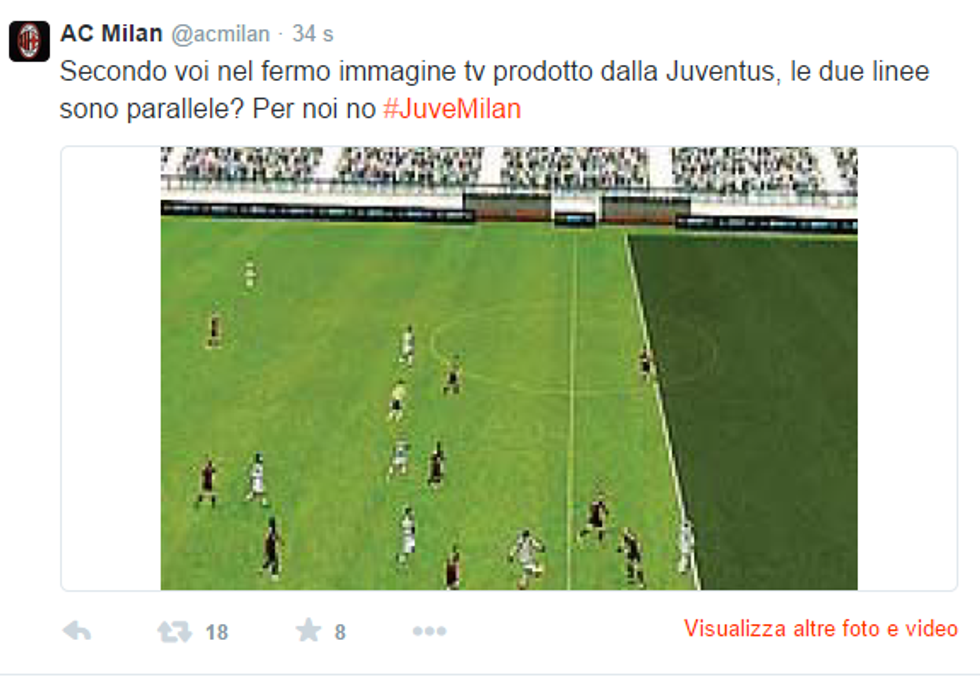Favorite the tweet with the star icon
This screenshot has height=677, width=980.
[x=308, y=630]
